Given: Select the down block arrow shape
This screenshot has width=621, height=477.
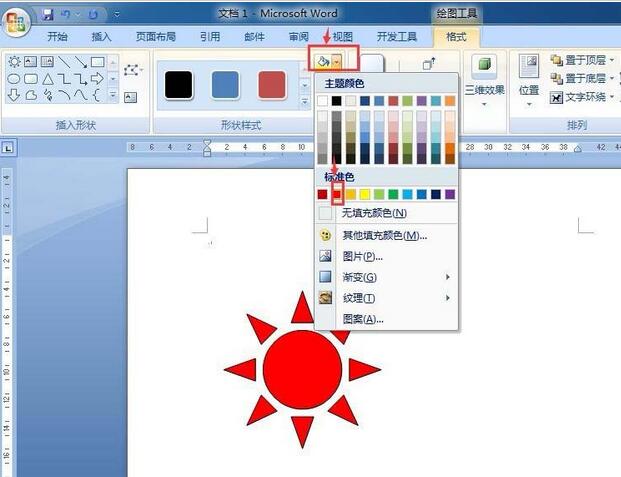Looking at the screenshot, I should click(x=14, y=95).
